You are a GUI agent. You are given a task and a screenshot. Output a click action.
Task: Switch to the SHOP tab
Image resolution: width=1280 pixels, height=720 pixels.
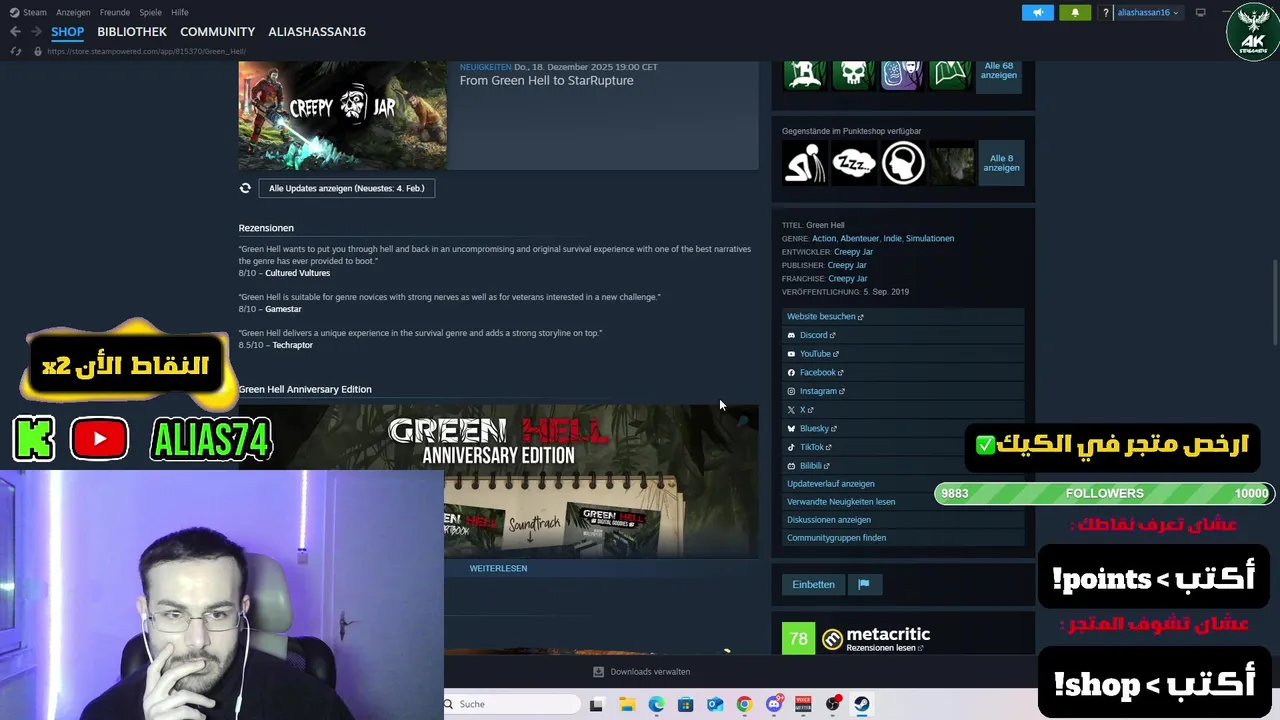67,32
